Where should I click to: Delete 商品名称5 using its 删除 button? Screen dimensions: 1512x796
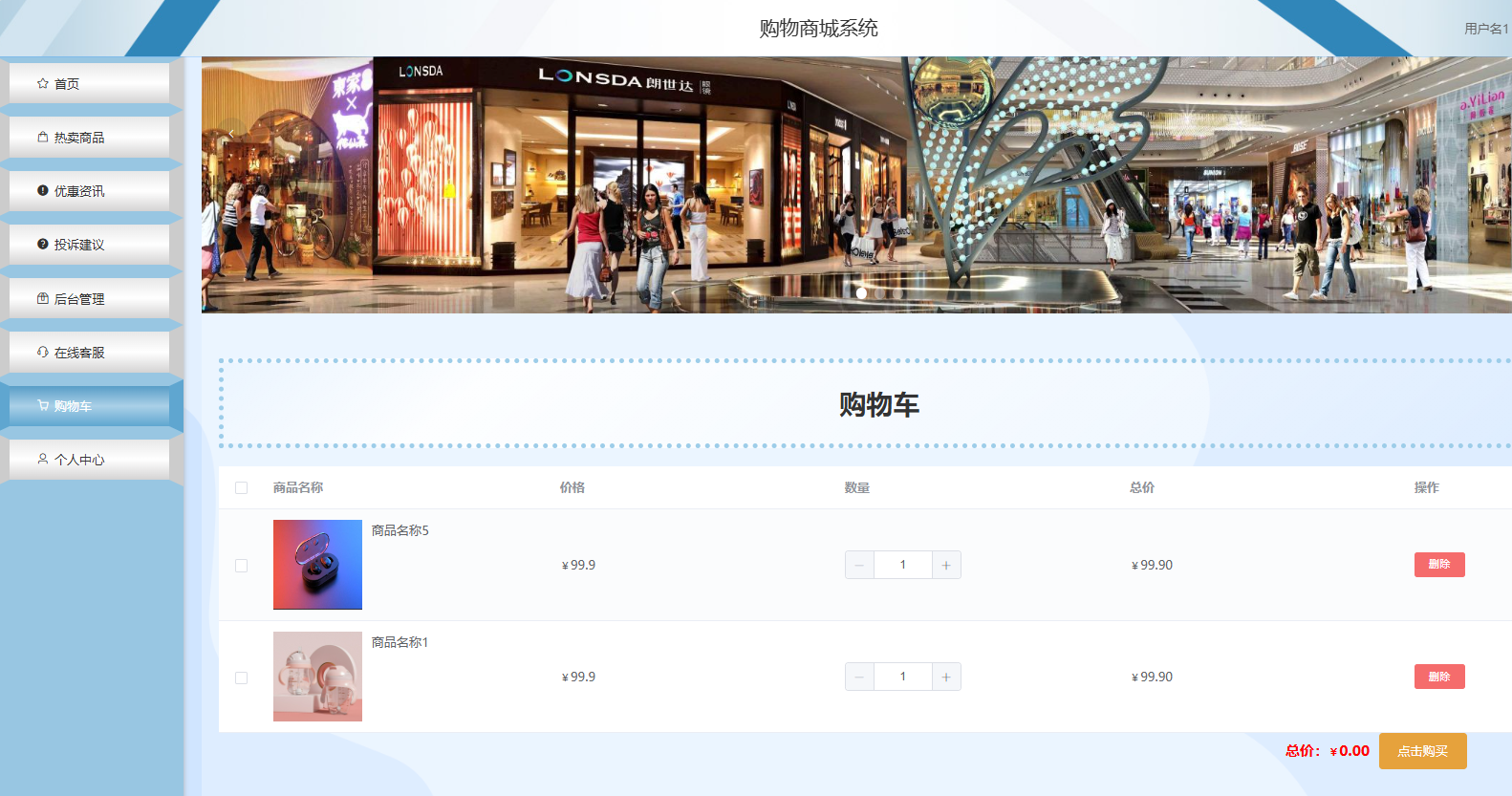(x=1439, y=565)
